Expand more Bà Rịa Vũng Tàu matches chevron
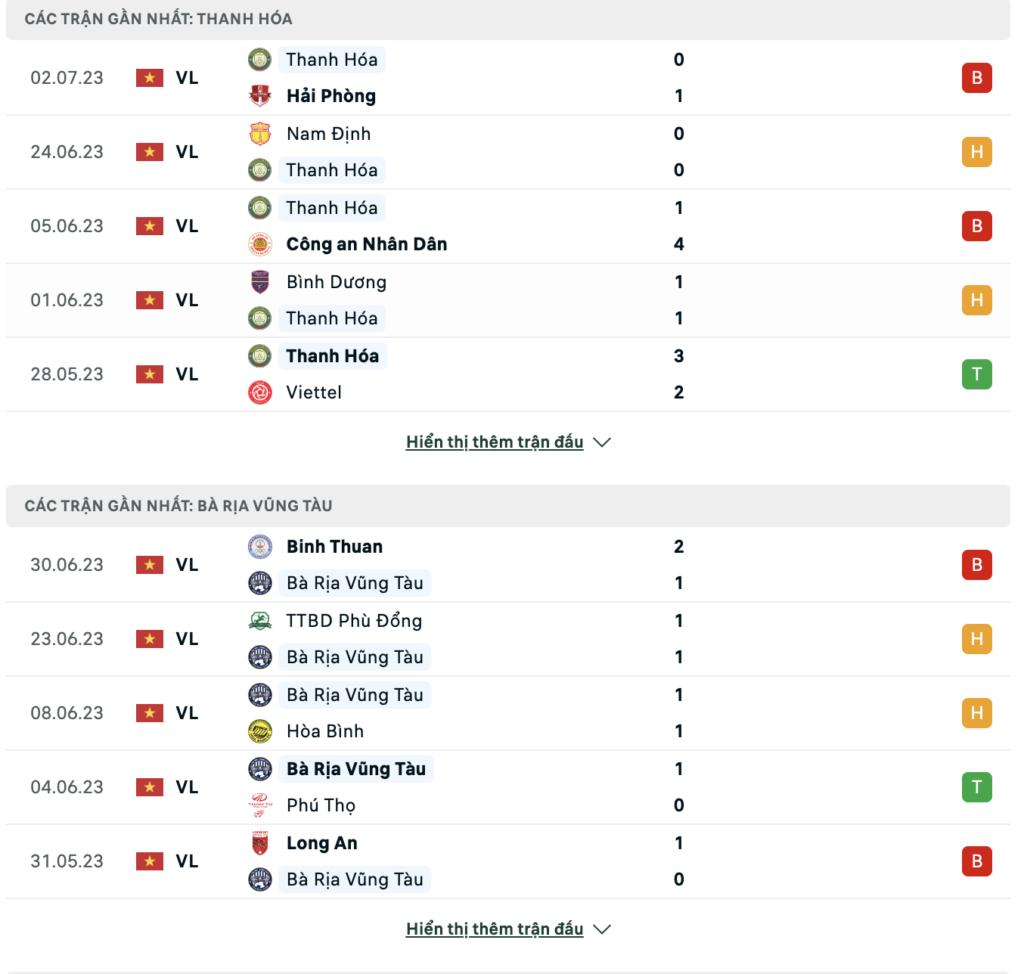This screenshot has height=974, width=1024. point(602,929)
